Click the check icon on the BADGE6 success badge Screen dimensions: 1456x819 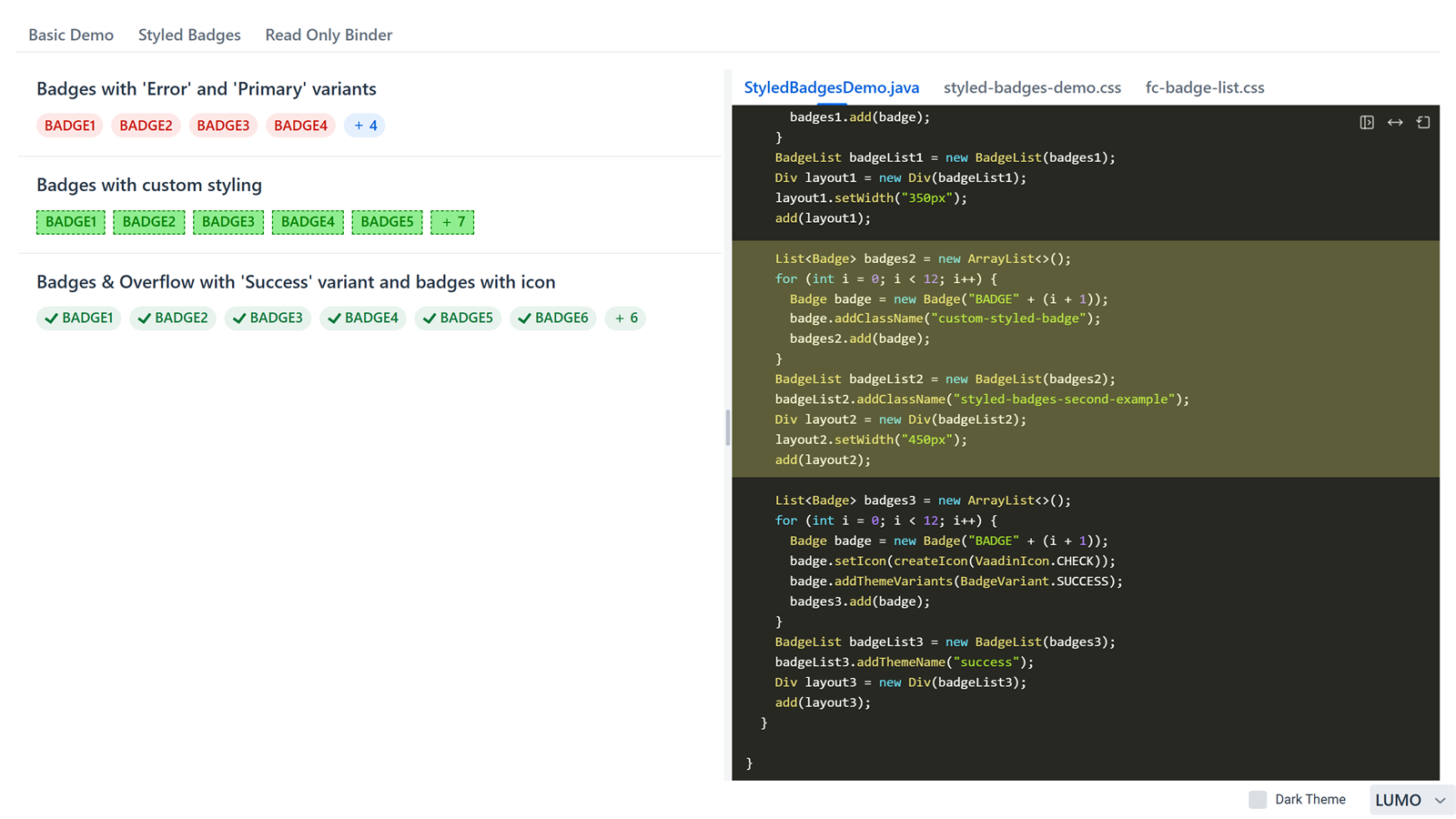pyautogui.click(x=524, y=318)
